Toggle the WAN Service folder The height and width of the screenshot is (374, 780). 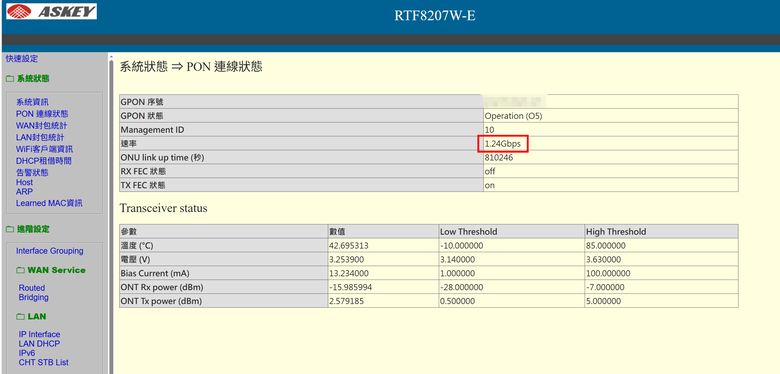point(51,270)
